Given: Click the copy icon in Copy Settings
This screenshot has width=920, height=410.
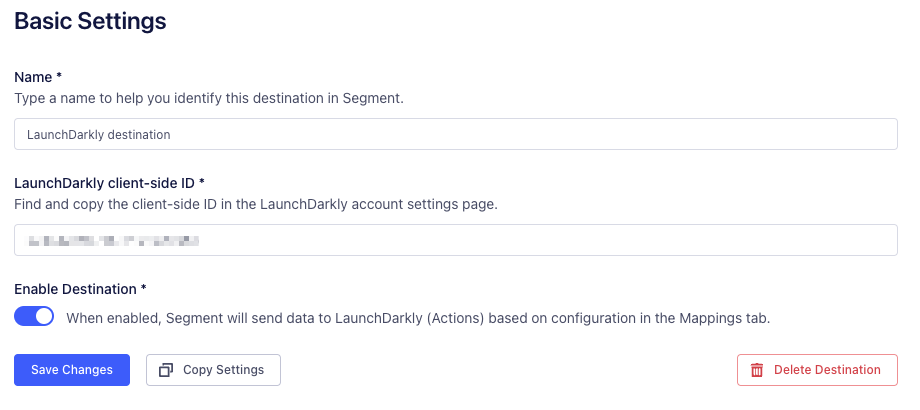Looking at the screenshot, I should click(x=166, y=370).
